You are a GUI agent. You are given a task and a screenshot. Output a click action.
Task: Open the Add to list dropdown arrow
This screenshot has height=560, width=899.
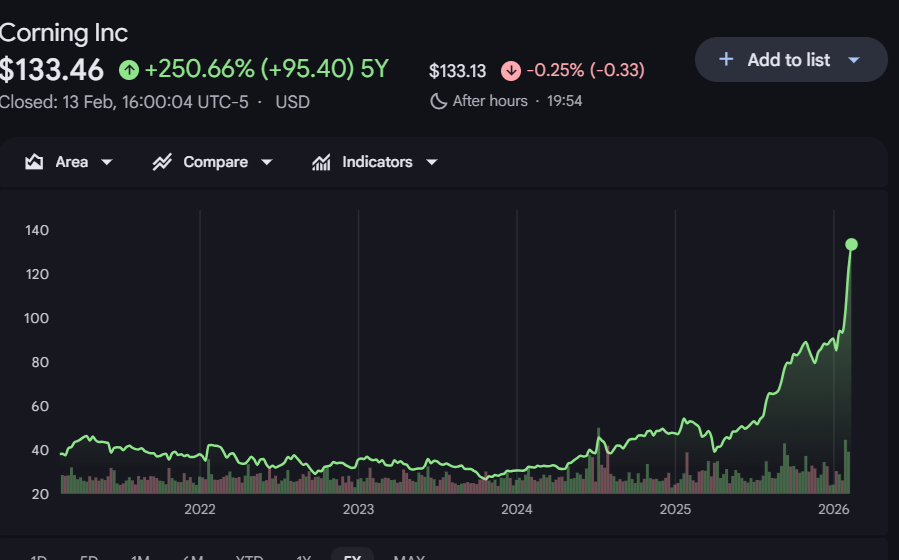tap(854, 60)
